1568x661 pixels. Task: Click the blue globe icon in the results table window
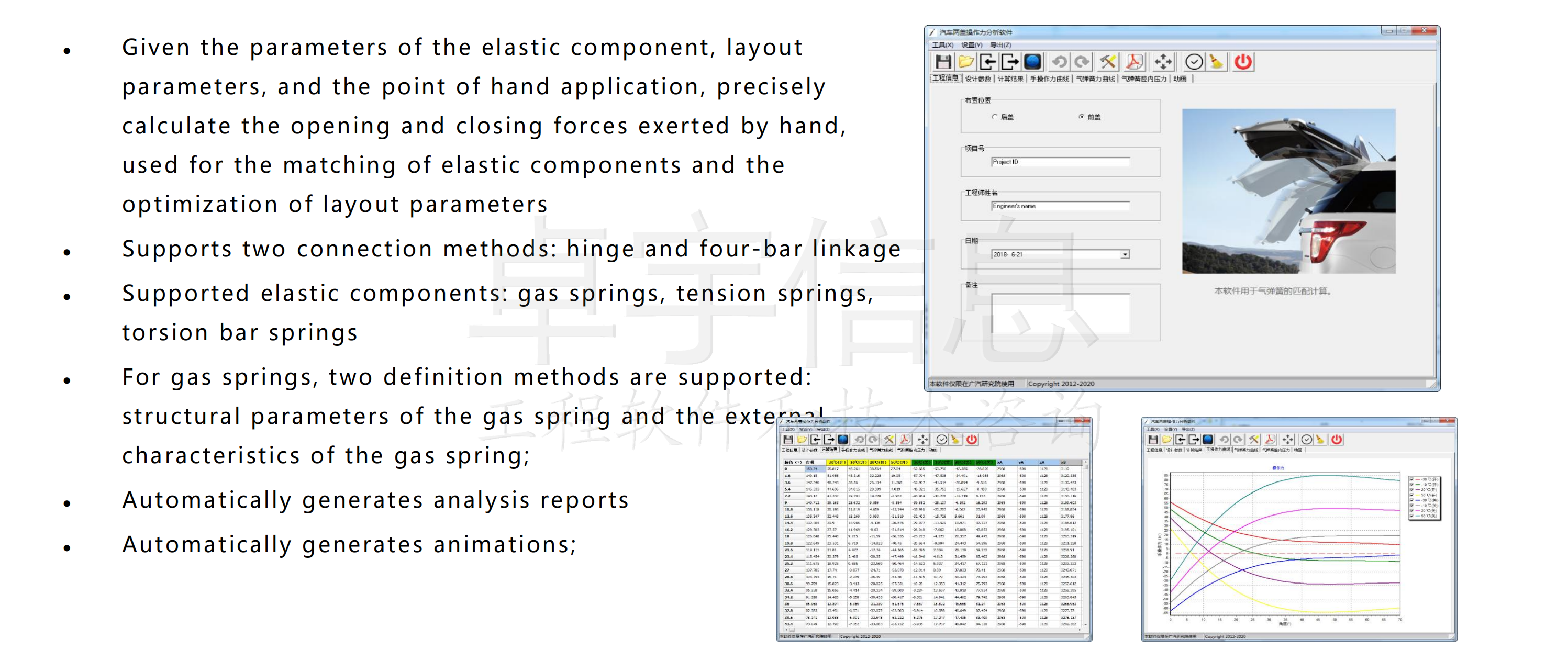coord(843,440)
